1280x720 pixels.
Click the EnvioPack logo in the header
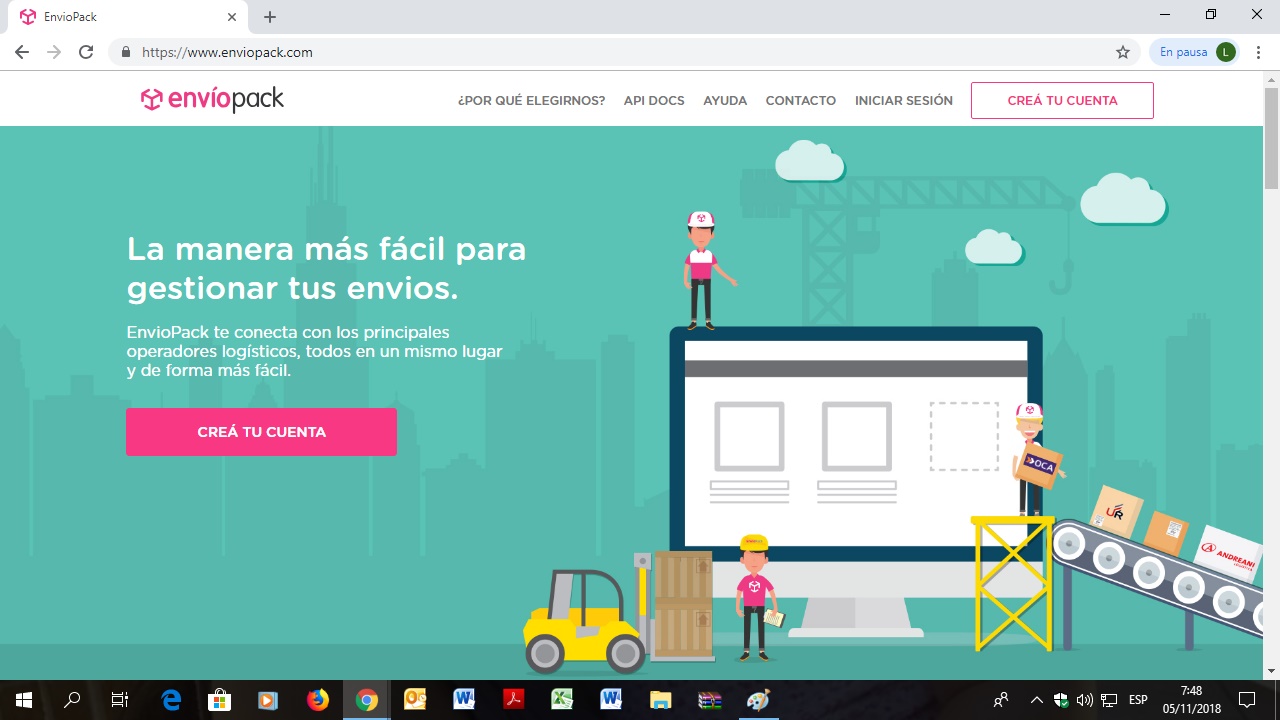click(212, 99)
